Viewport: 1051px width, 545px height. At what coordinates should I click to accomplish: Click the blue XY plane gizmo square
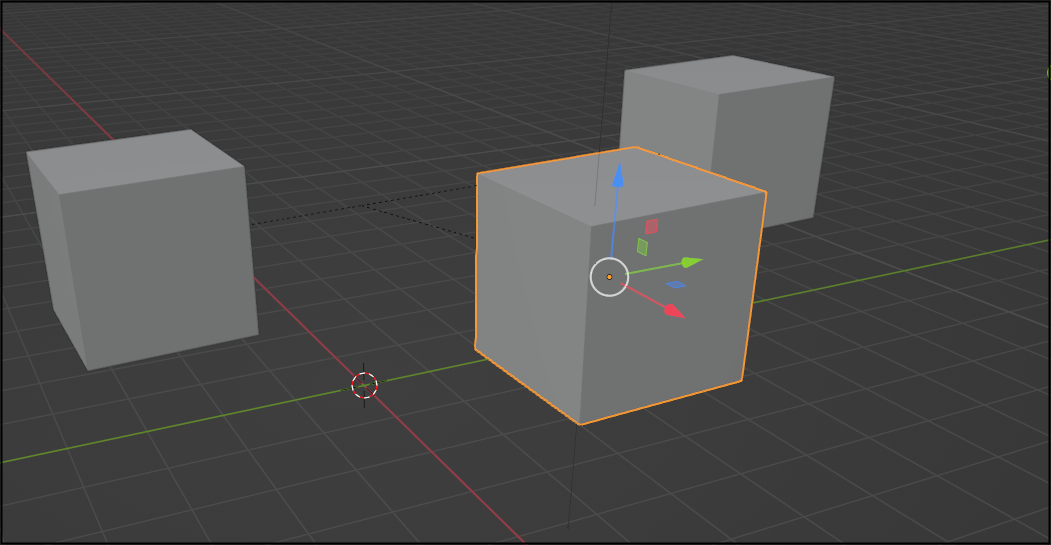[676, 285]
